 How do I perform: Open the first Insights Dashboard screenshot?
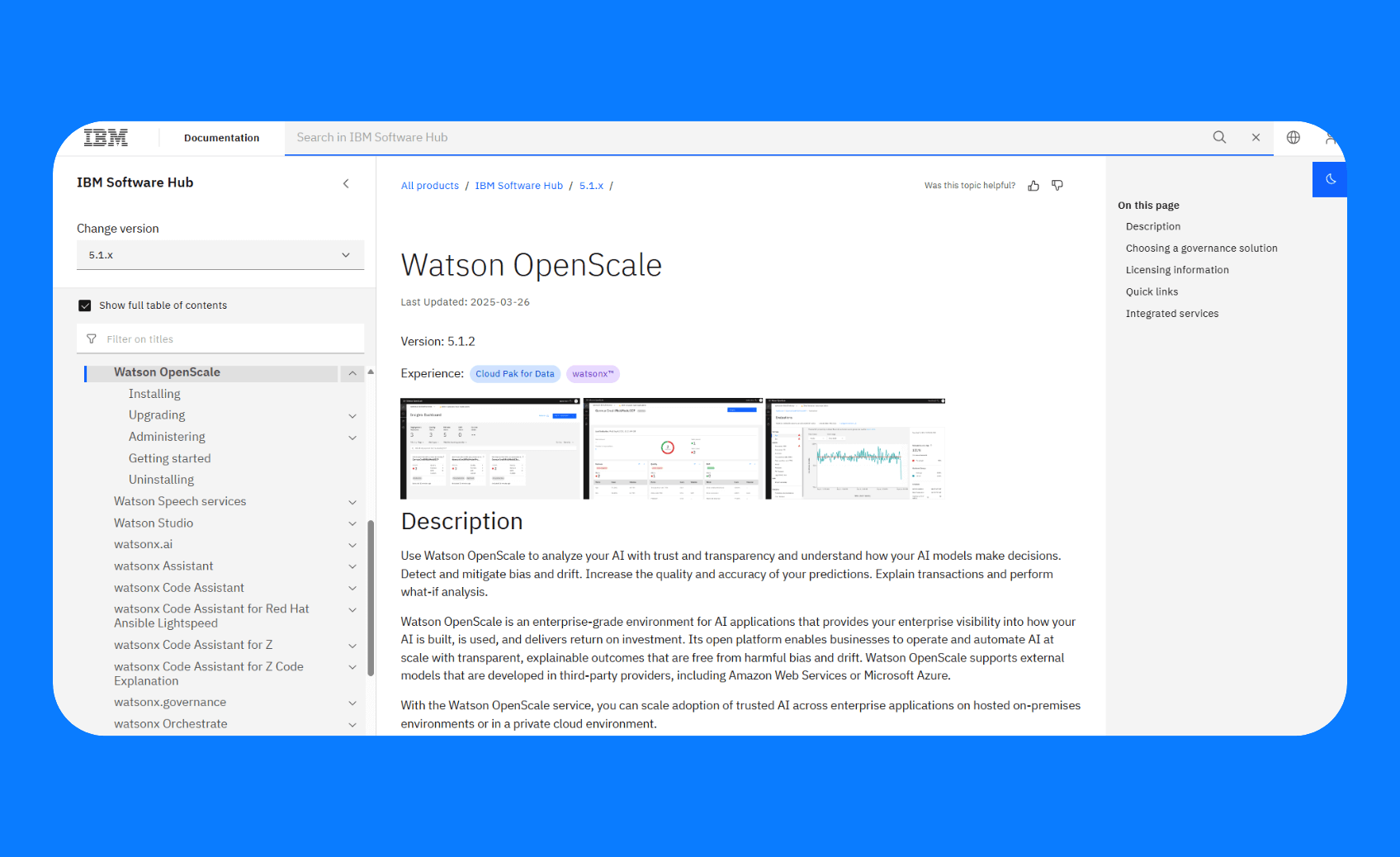point(490,448)
